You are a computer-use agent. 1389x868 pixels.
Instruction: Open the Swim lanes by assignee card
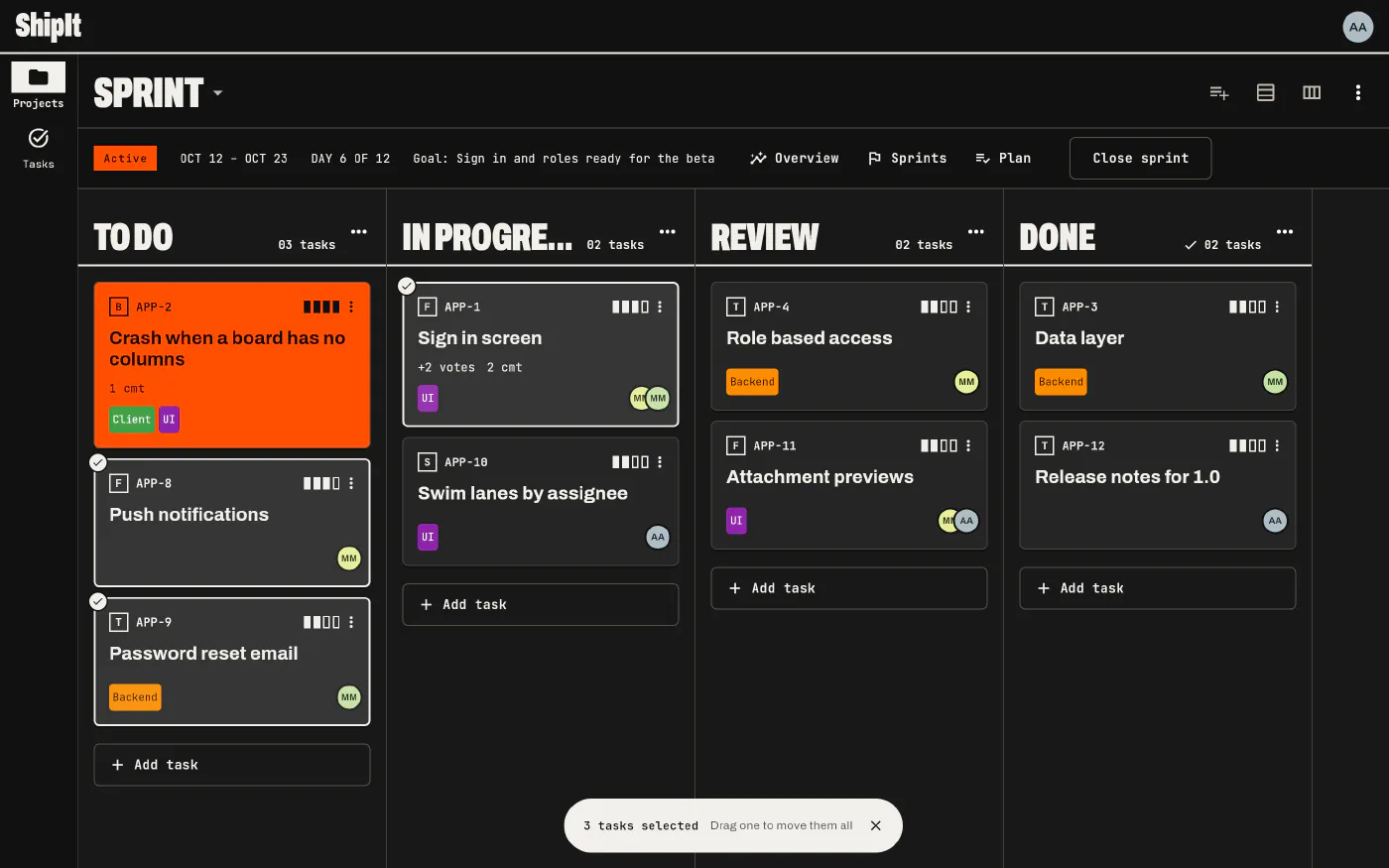click(x=541, y=502)
